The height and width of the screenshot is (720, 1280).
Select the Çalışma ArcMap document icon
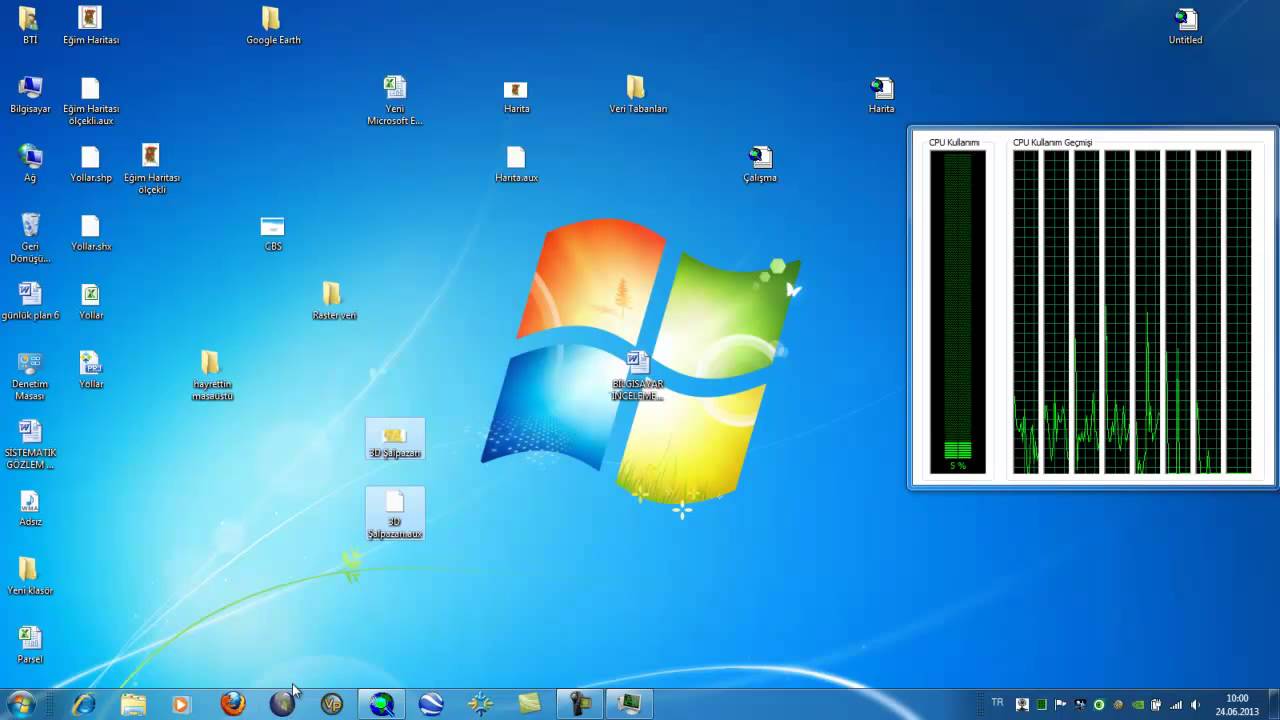click(760, 164)
